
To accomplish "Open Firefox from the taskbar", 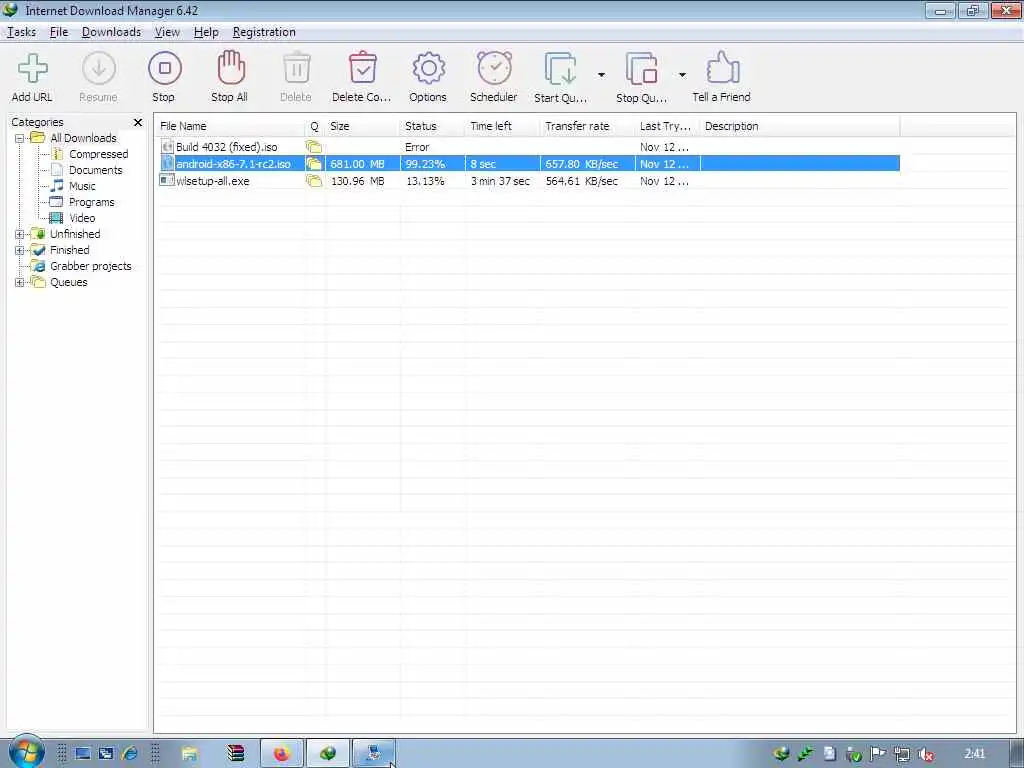I will click(x=282, y=754).
